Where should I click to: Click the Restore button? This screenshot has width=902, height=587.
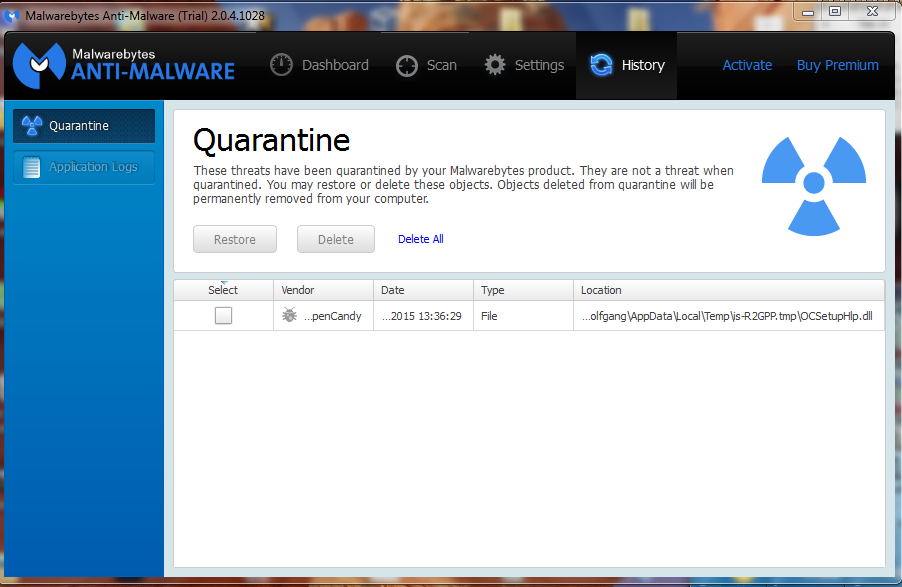coord(235,239)
